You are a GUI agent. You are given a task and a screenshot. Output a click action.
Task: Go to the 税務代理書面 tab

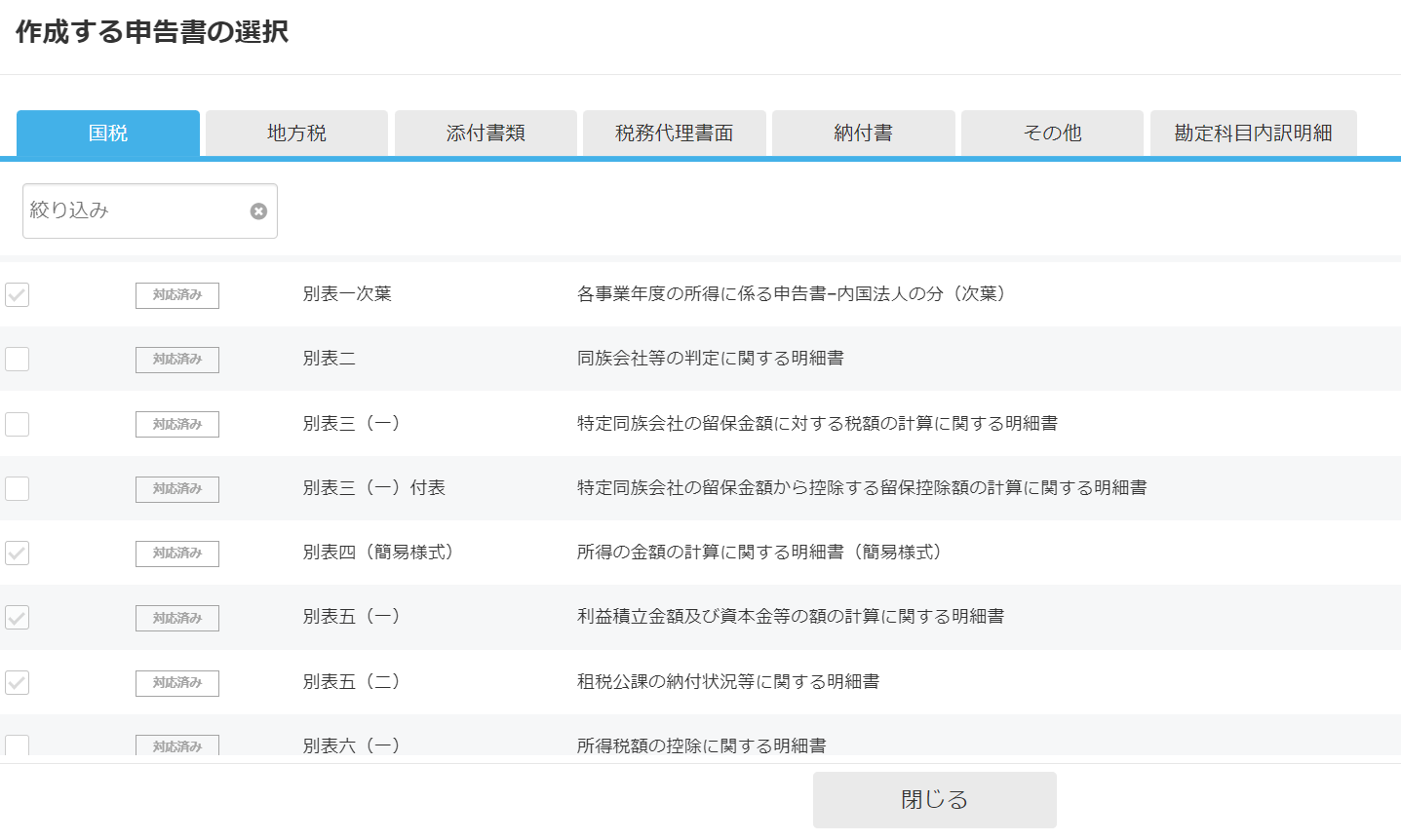click(x=675, y=134)
